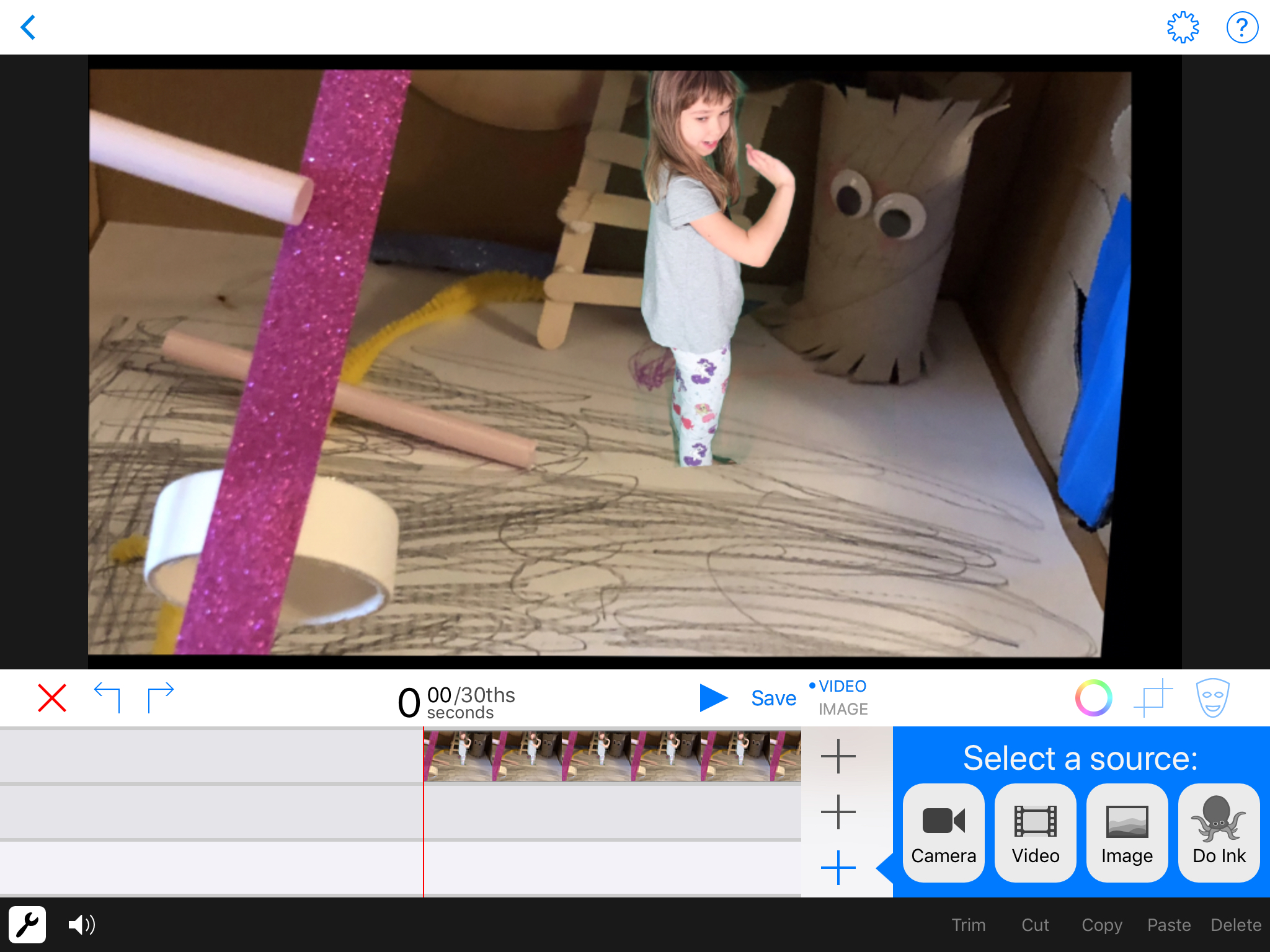1270x952 pixels.
Task: Click the undo arrow
Action: pos(107,698)
